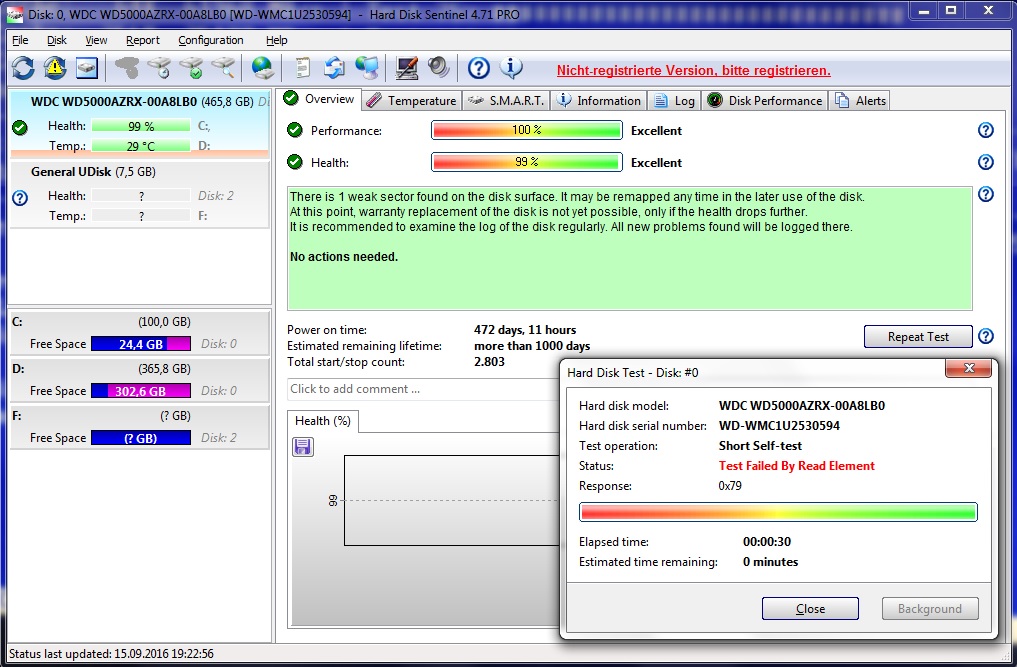Click the 'Status last updated' status bar text

tap(111, 653)
